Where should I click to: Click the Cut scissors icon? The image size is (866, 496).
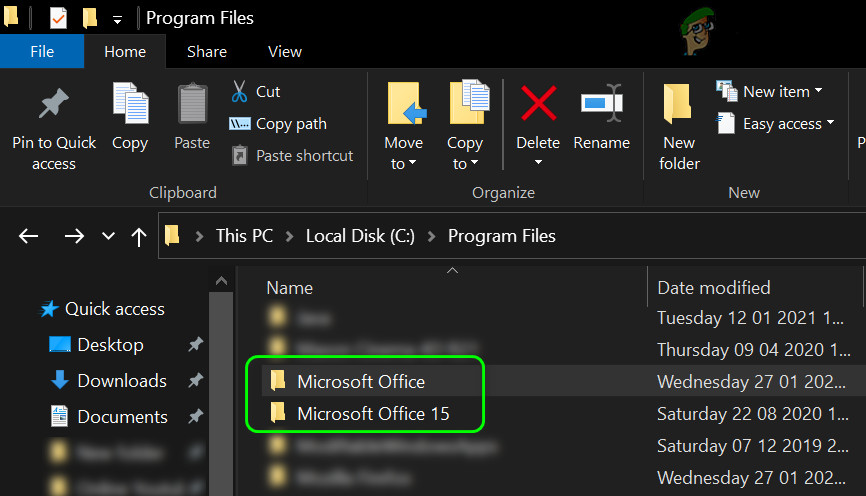[240, 92]
